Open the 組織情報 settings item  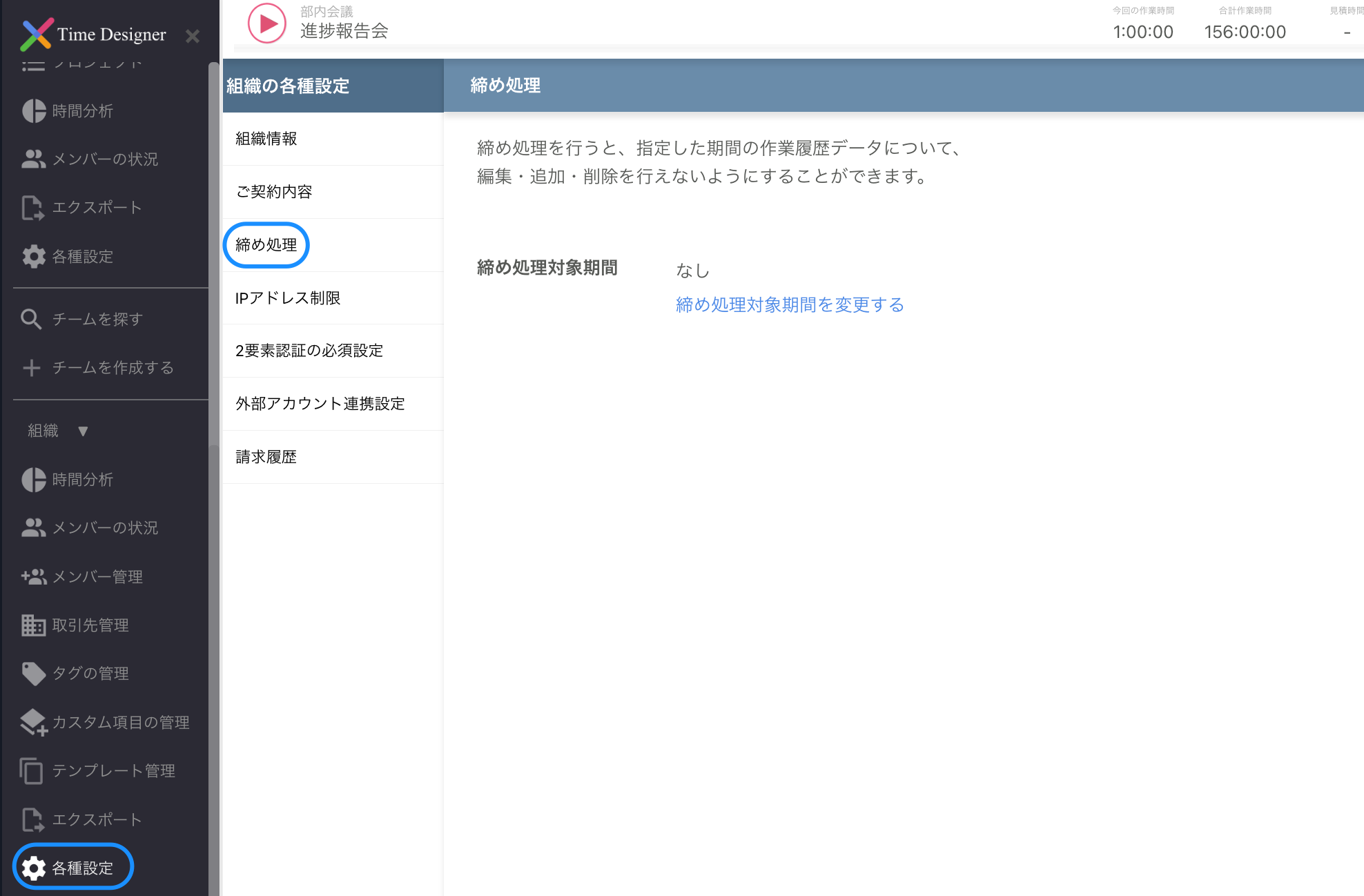click(266, 139)
